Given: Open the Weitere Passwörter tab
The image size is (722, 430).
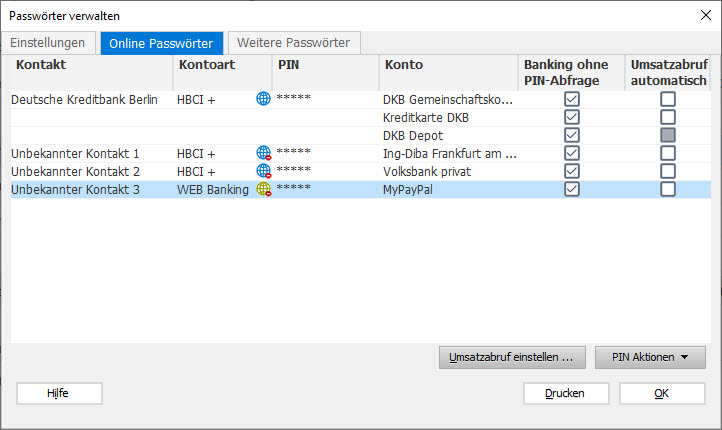Looking at the screenshot, I should click(x=294, y=43).
